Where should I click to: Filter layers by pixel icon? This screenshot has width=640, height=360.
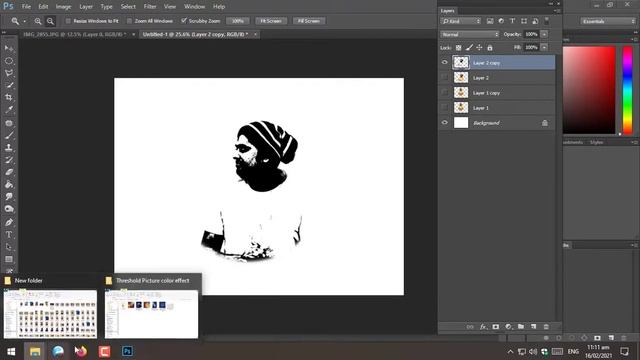[490, 21]
